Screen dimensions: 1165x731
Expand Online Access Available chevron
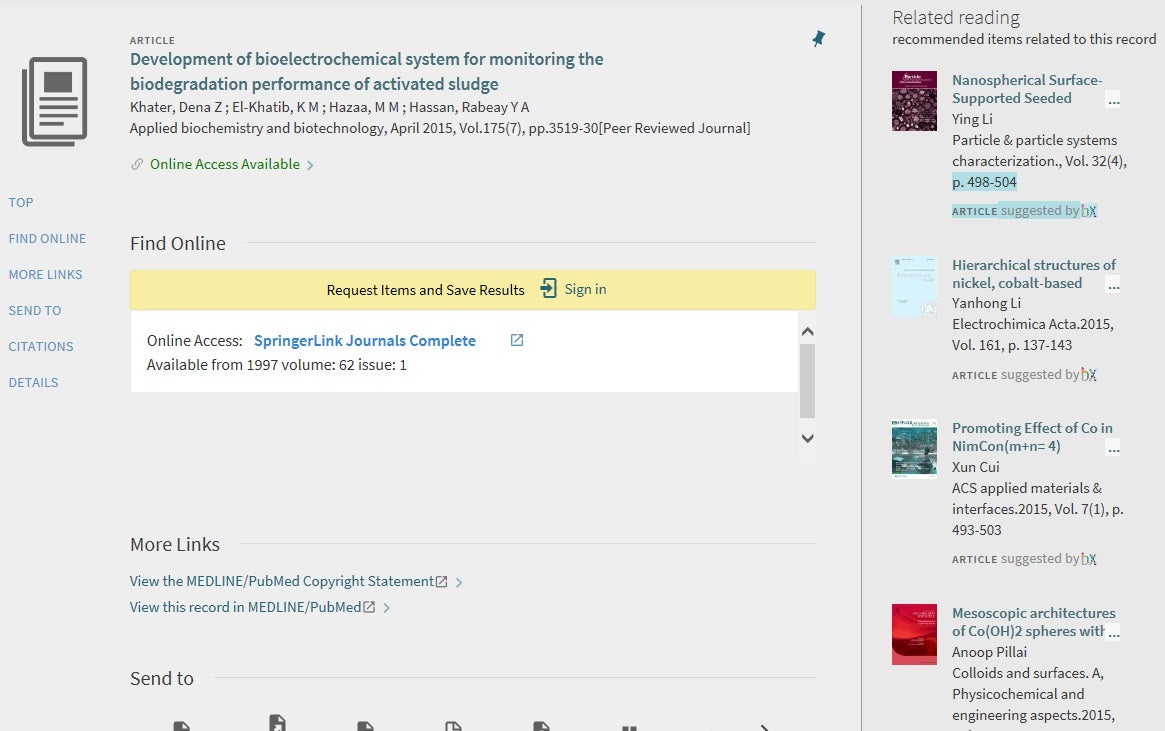tap(311, 165)
